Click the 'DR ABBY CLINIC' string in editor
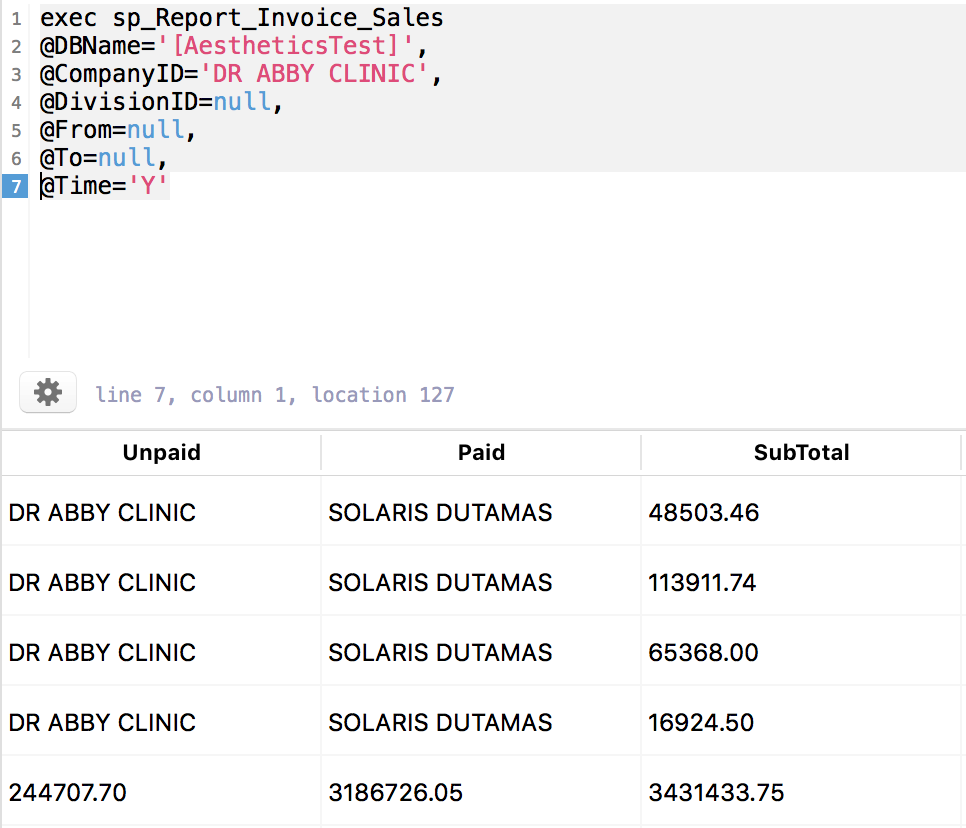966x828 pixels. 314,74
